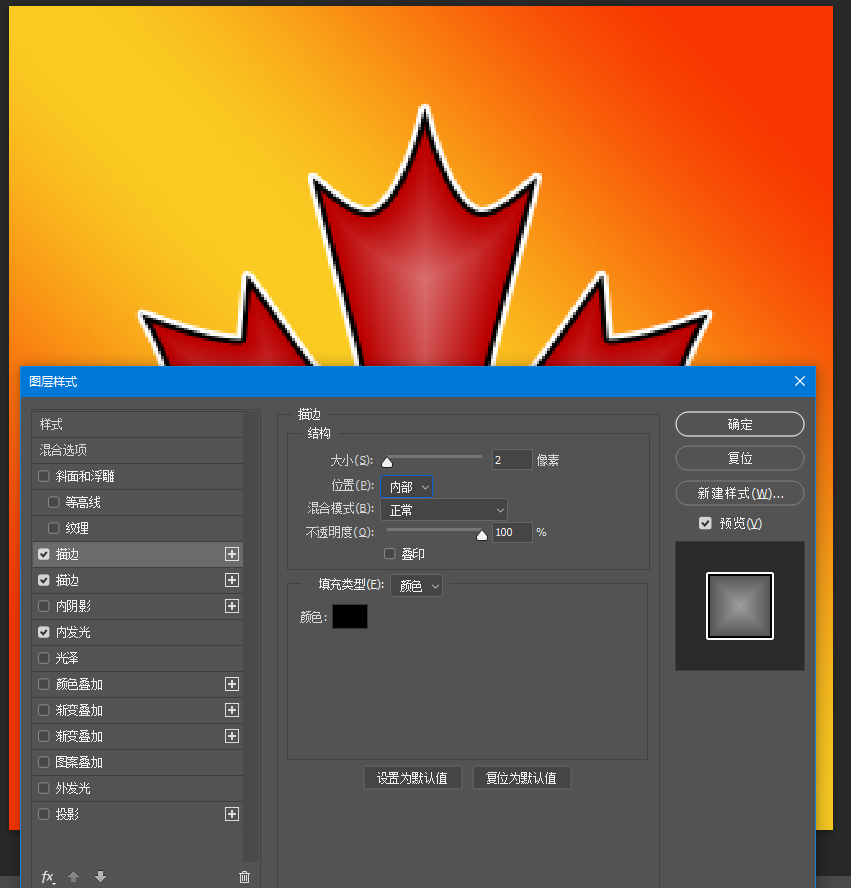Open the 内发光 settings row
The height and width of the screenshot is (888, 851).
click(138, 632)
